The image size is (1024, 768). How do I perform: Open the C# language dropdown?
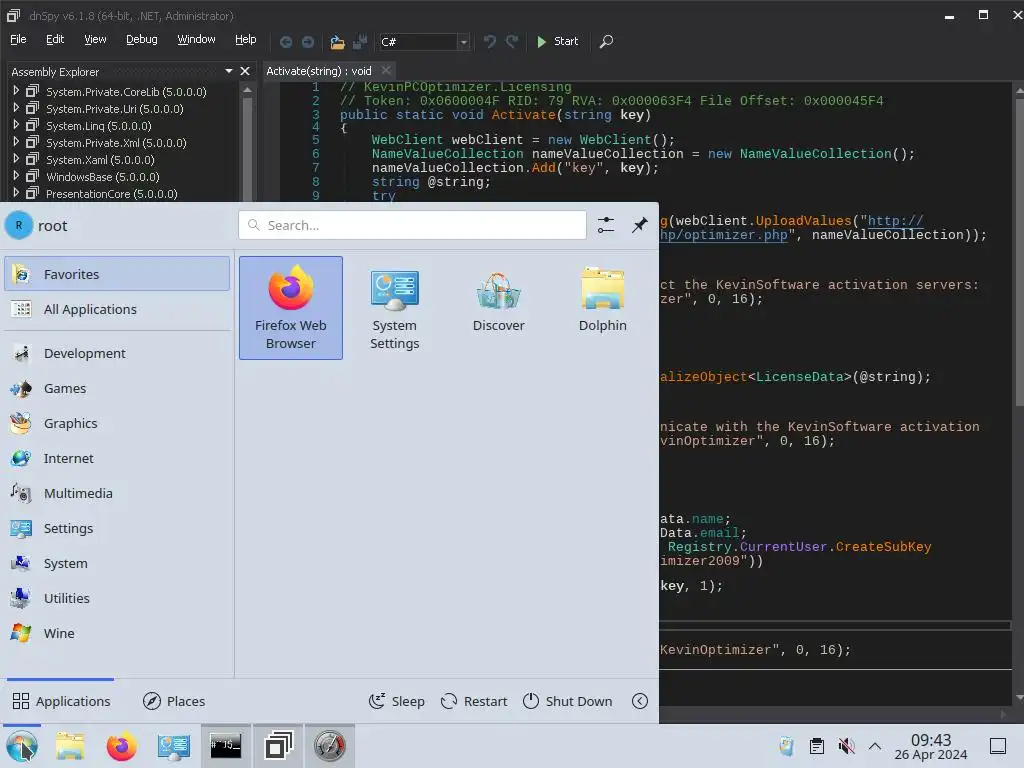(x=463, y=42)
